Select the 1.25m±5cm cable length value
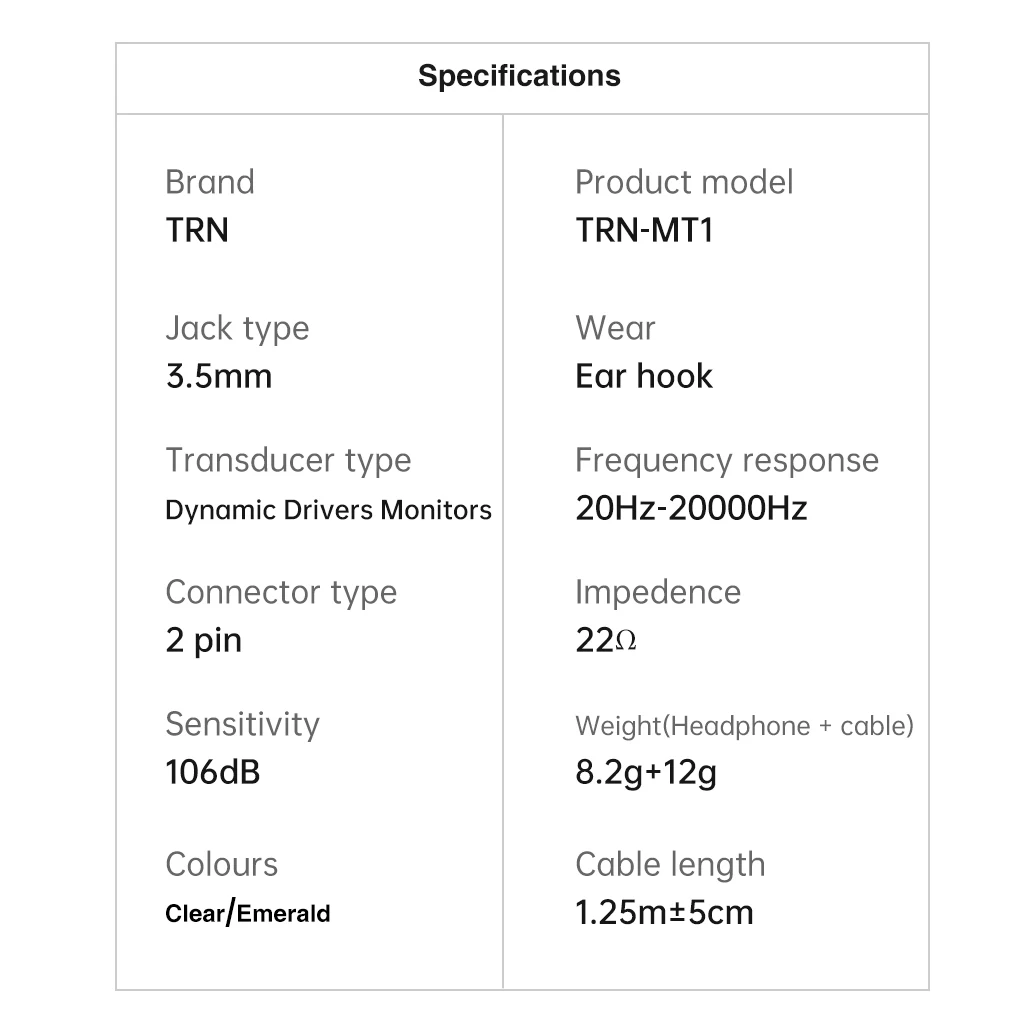 664,912
